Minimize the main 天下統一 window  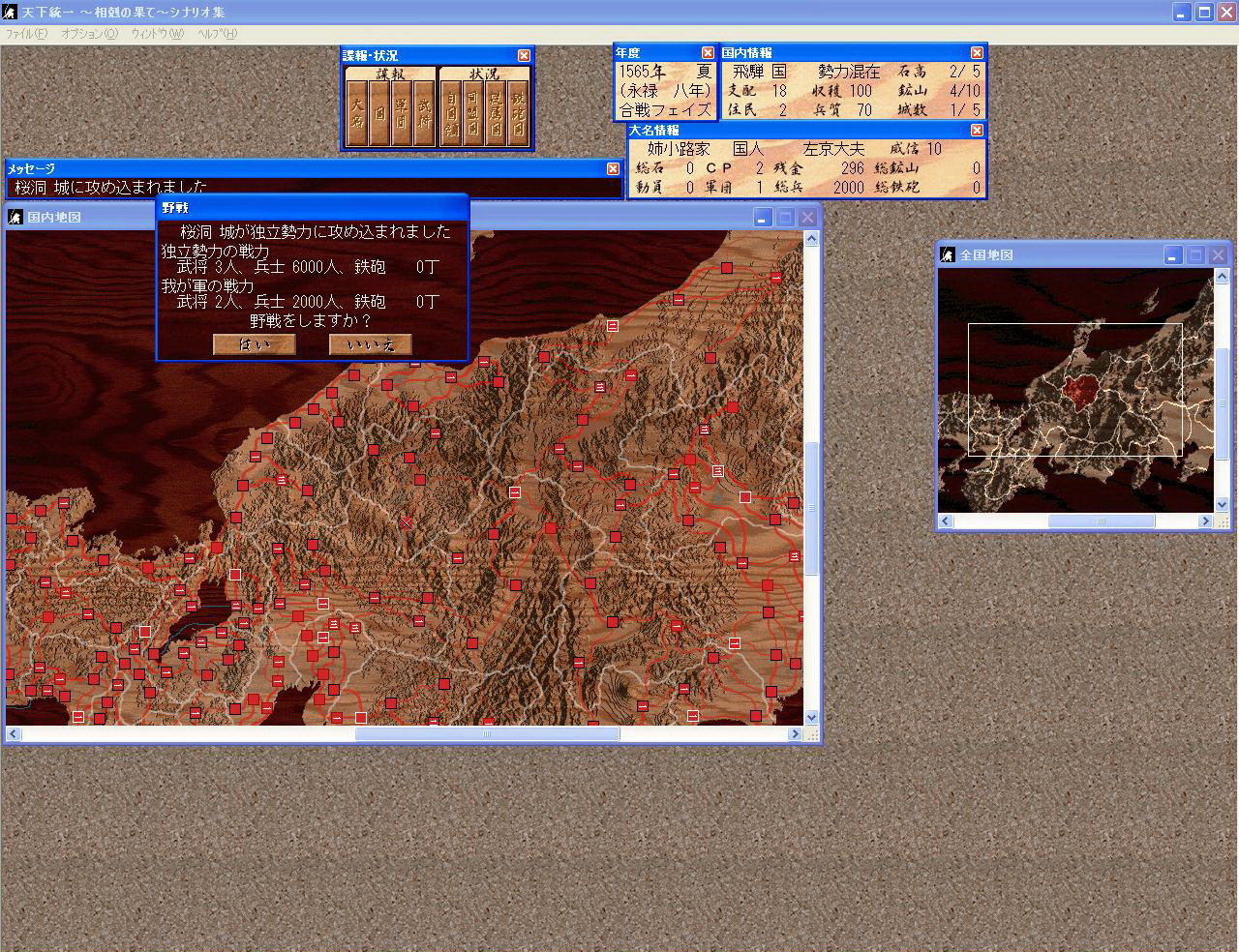click(1183, 12)
